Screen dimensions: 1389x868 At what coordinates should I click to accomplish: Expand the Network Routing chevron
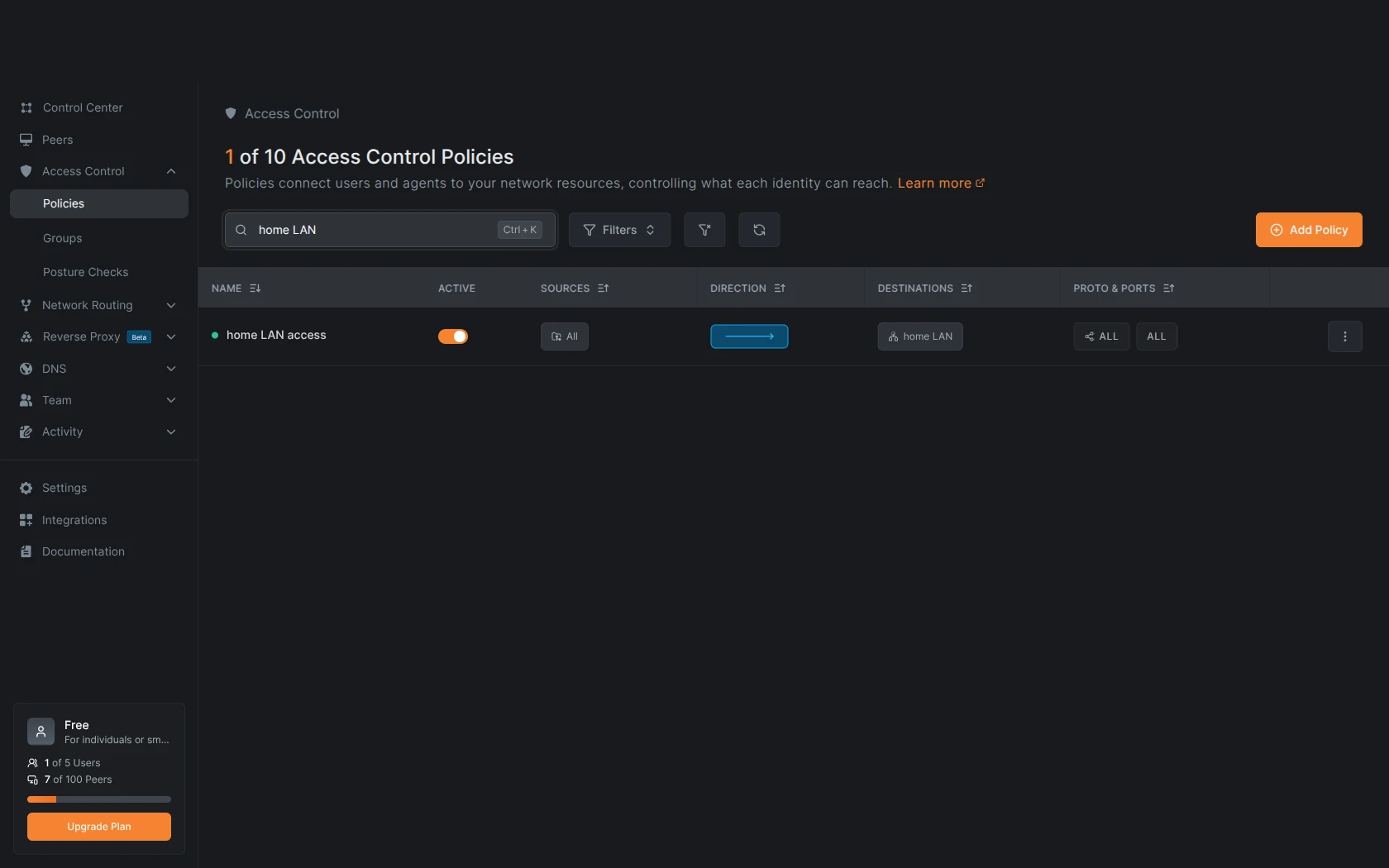(x=171, y=305)
